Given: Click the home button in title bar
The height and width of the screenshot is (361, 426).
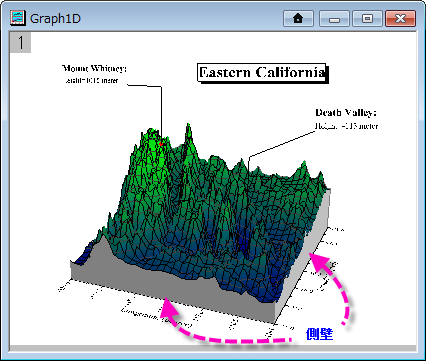Looking at the screenshot, I should click(298, 18).
